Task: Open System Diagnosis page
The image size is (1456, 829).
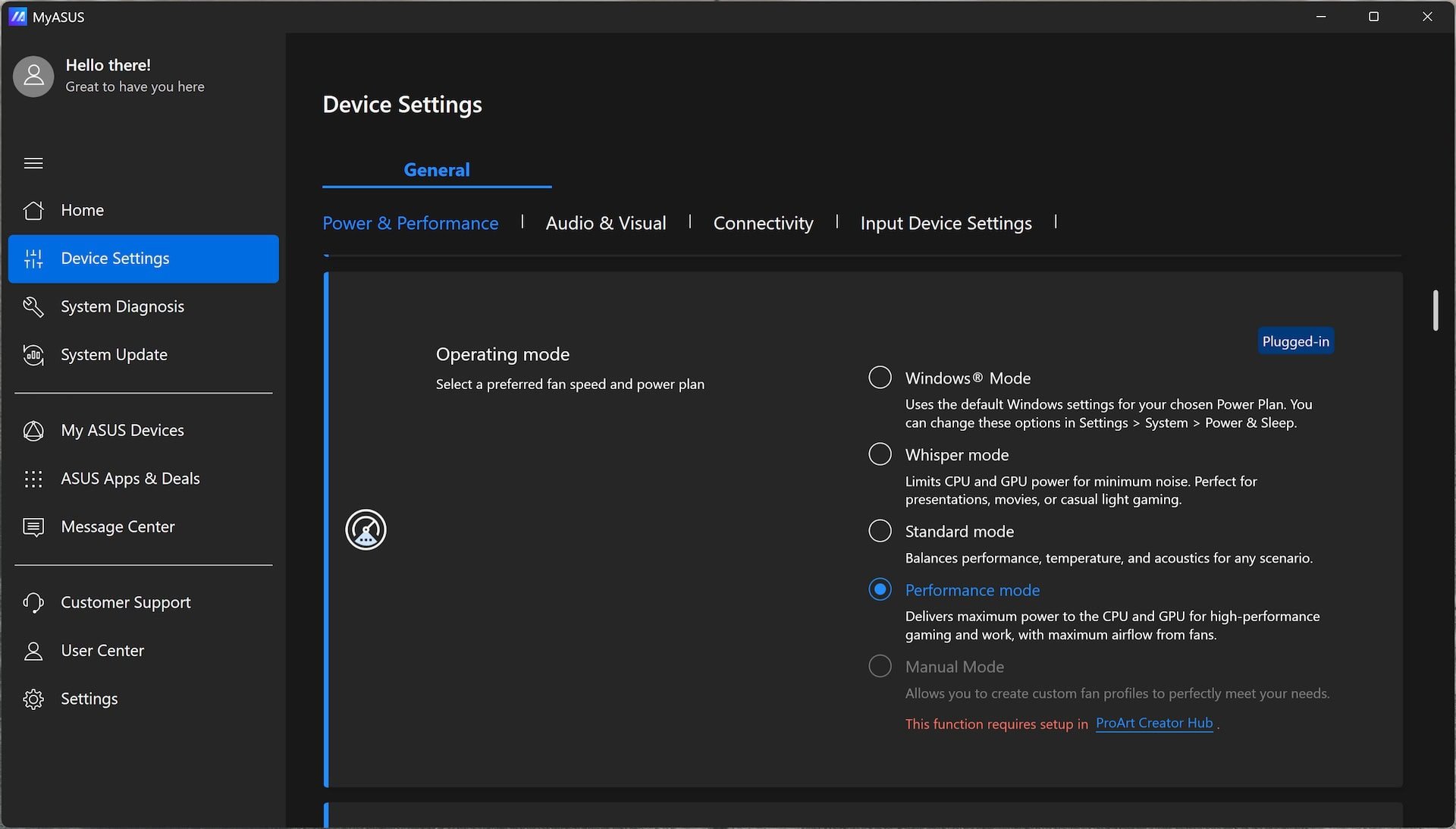Action: point(143,306)
